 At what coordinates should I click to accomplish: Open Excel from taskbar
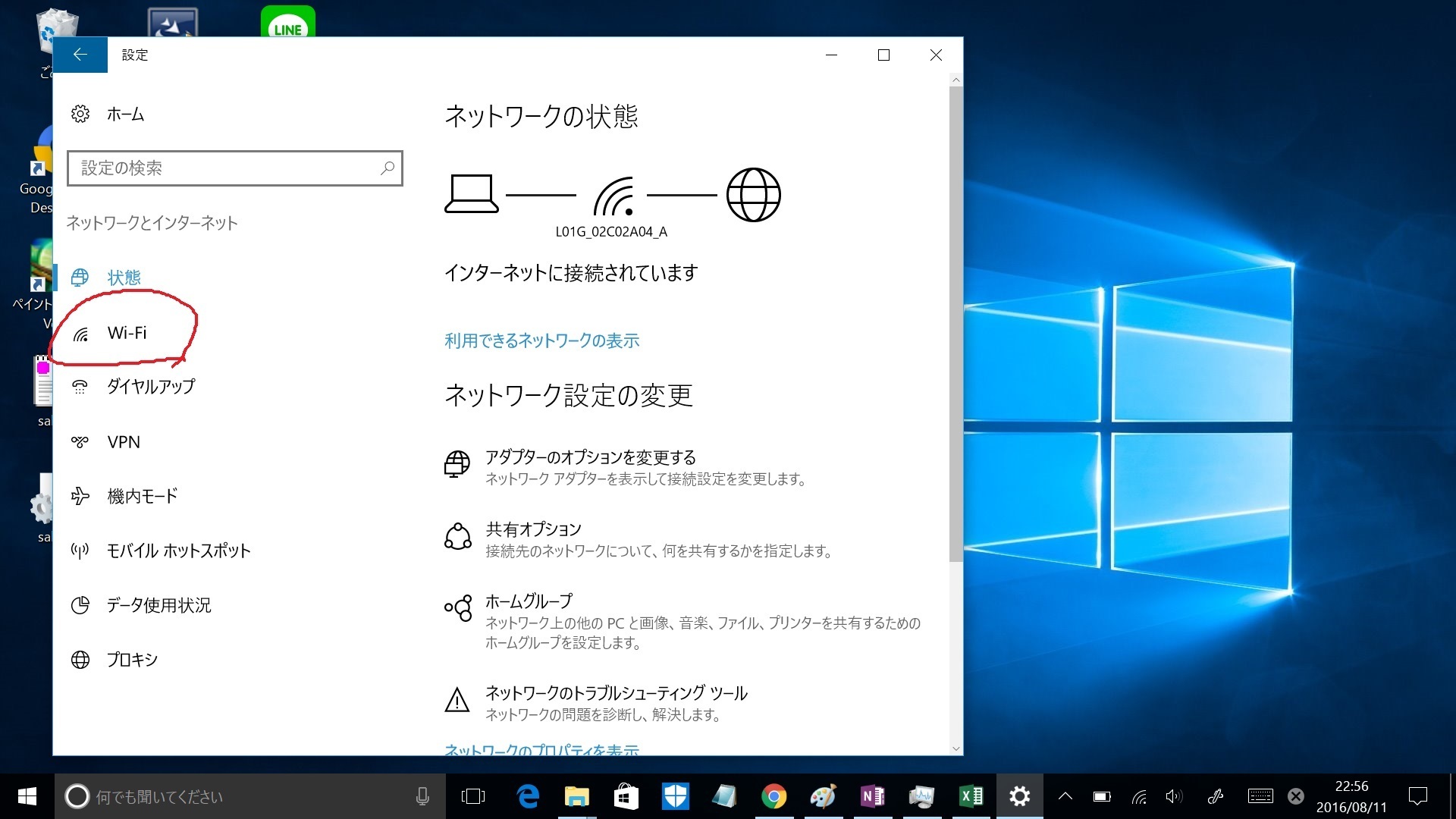(971, 796)
